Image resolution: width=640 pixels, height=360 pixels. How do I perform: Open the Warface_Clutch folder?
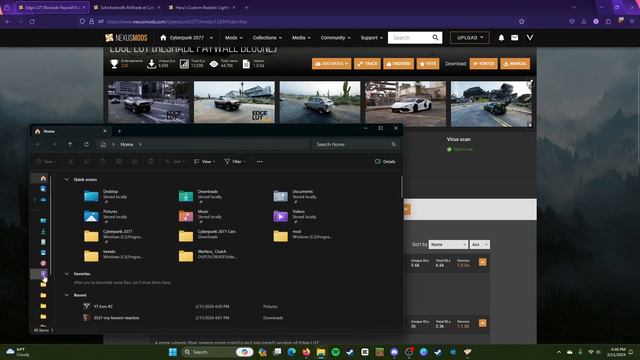coord(207,256)
